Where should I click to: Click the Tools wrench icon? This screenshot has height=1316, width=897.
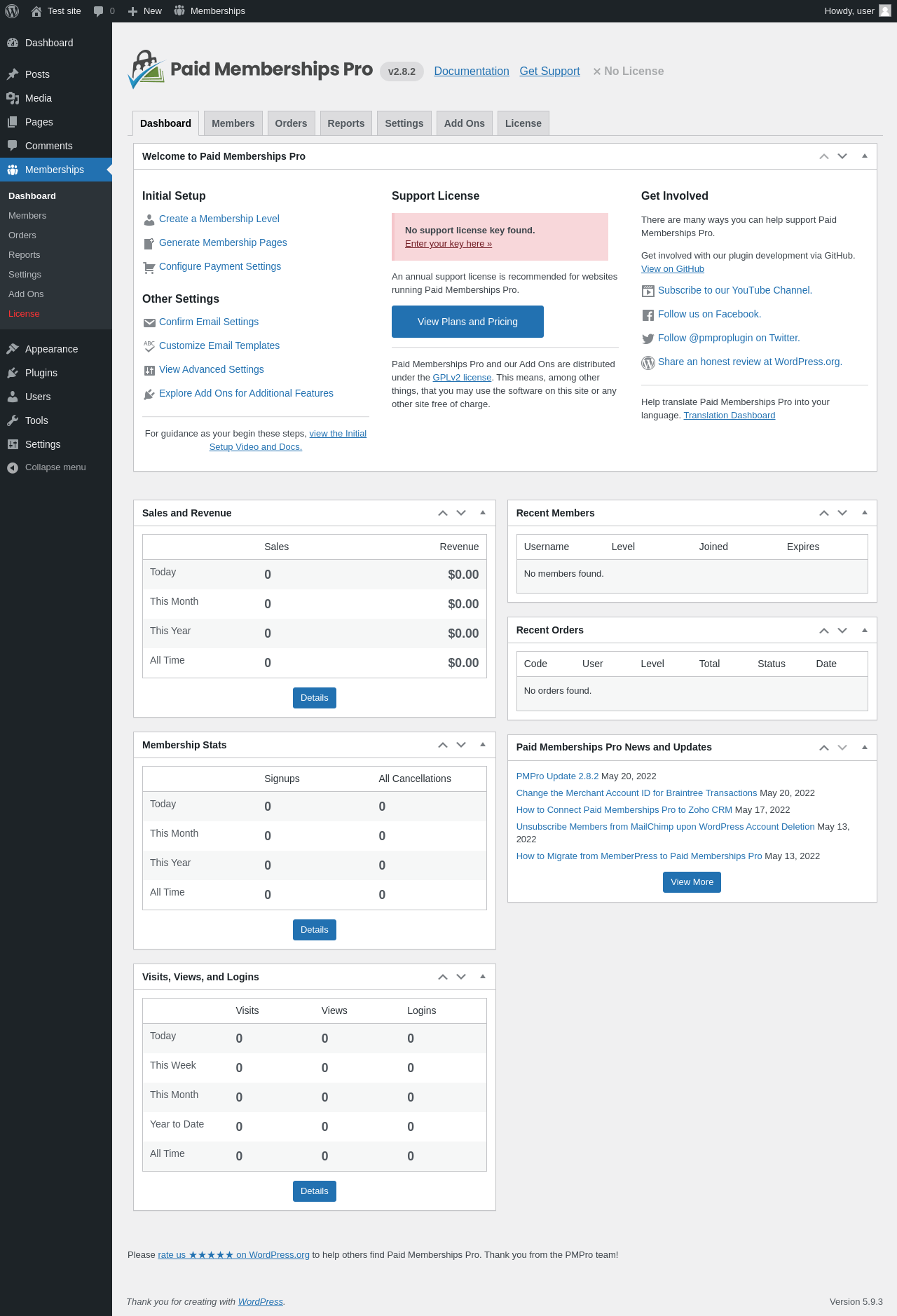[13, 420]
